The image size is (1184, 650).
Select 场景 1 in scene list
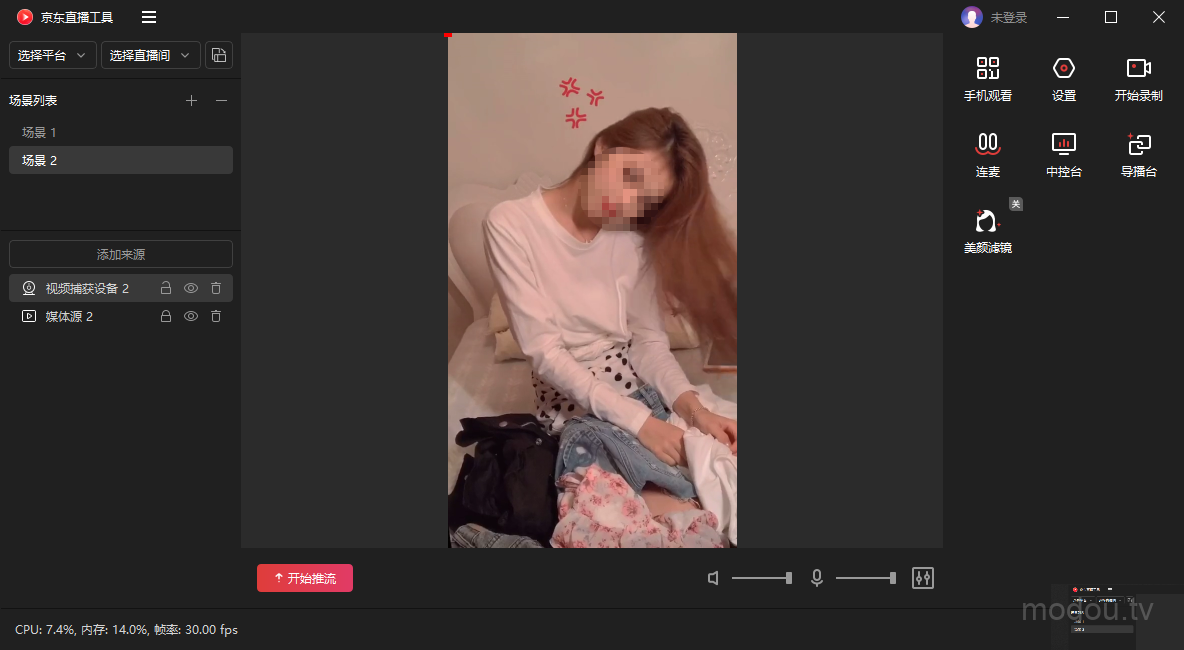click(x=40, y=133)
